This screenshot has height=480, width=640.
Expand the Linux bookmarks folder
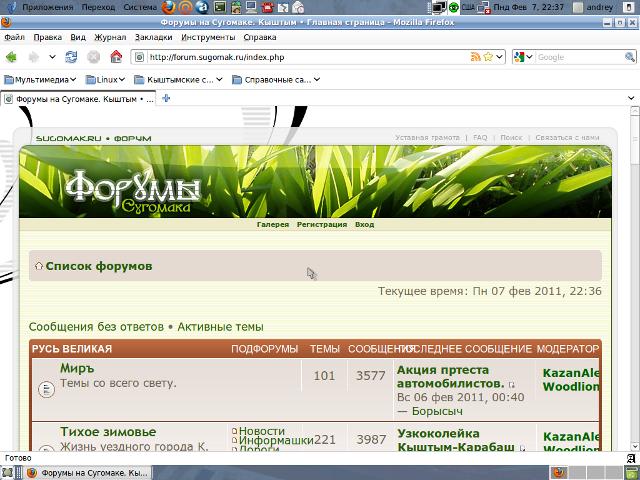pyautogui.click(x=106, y=79)
